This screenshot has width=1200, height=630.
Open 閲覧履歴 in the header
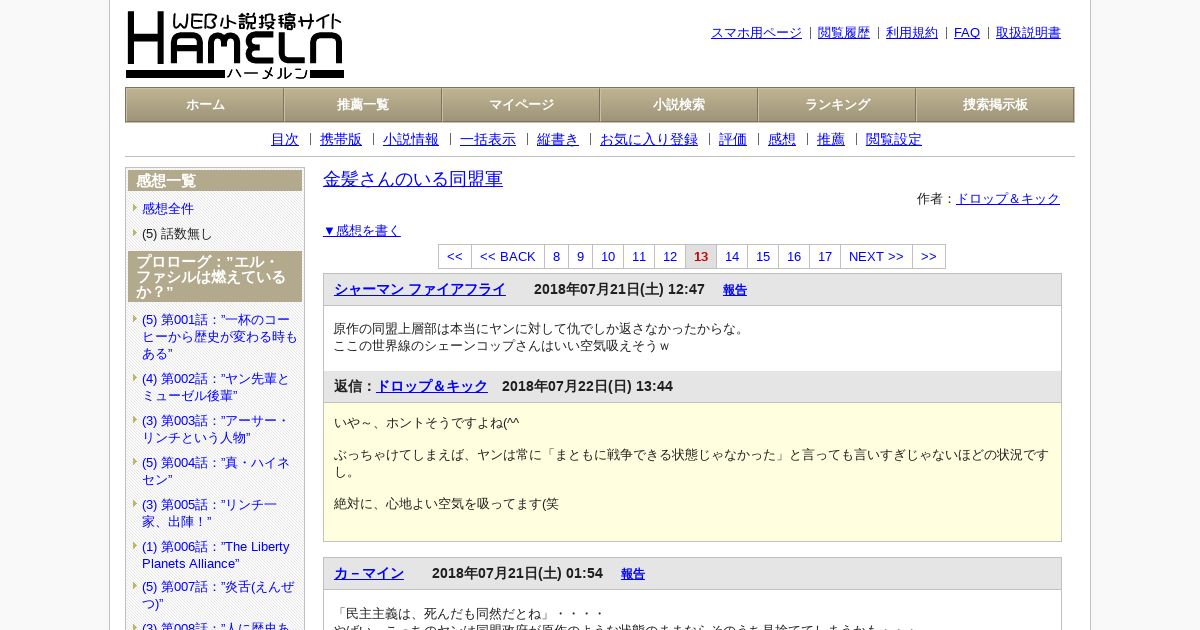coord(844,33)
